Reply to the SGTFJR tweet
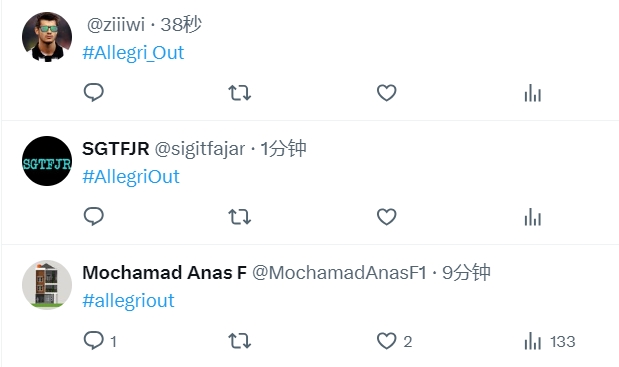619x367 pixels. pyautogui.click(x=94, y=217)
